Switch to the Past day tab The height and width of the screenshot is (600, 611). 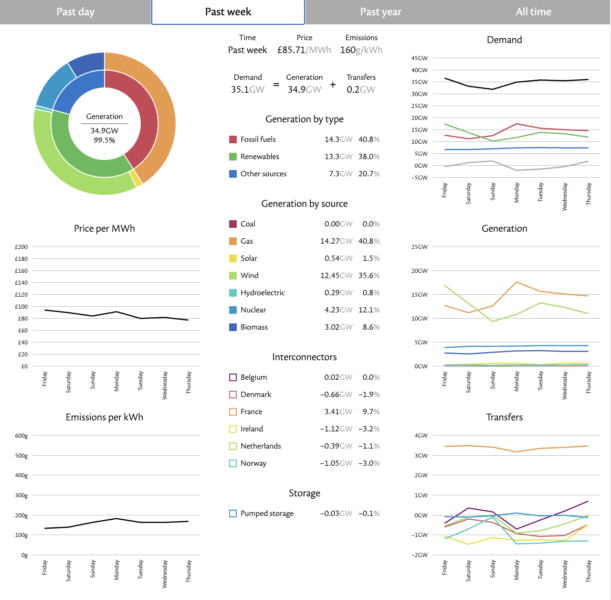coord(76,12)
